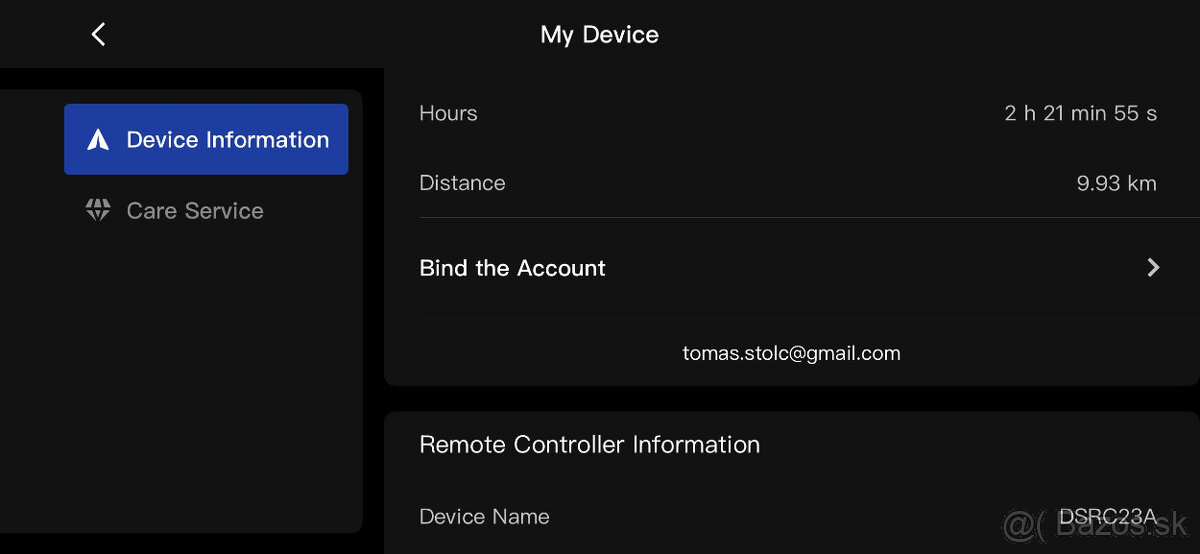Expand Bind the Account chevron arrow
This screenshot has width=1200, height=554.
click(x=1153, y=267)
